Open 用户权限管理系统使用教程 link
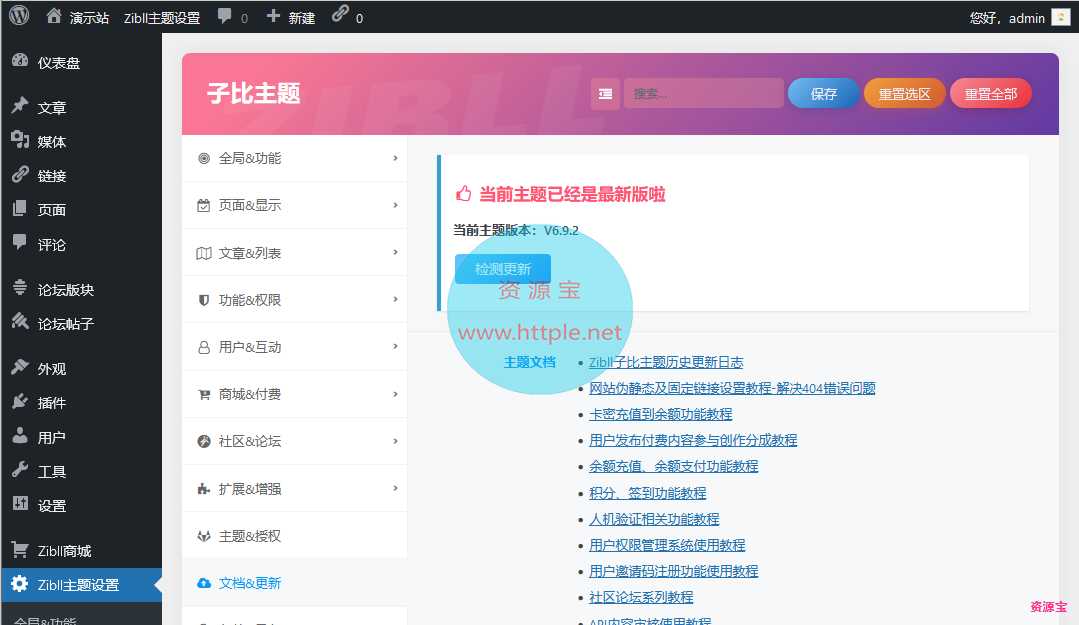This screenshot has height=625, width=1079. coord(667,545)
